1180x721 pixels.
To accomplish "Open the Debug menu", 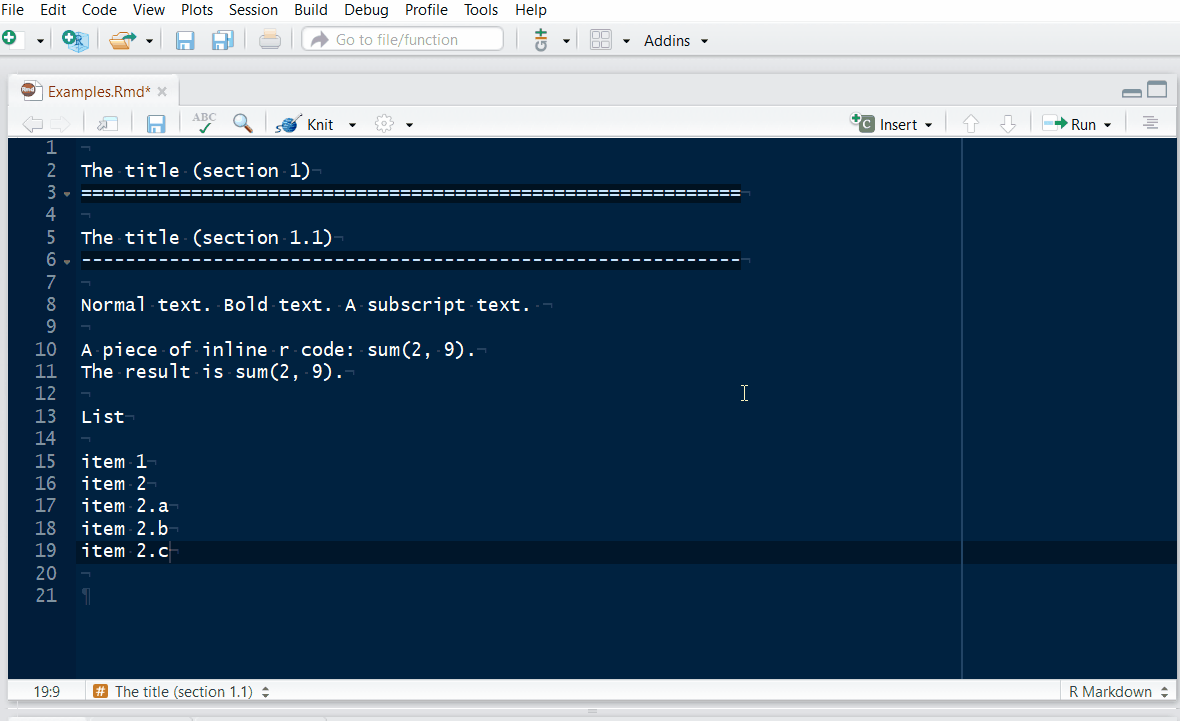I will tap(366, 10).
